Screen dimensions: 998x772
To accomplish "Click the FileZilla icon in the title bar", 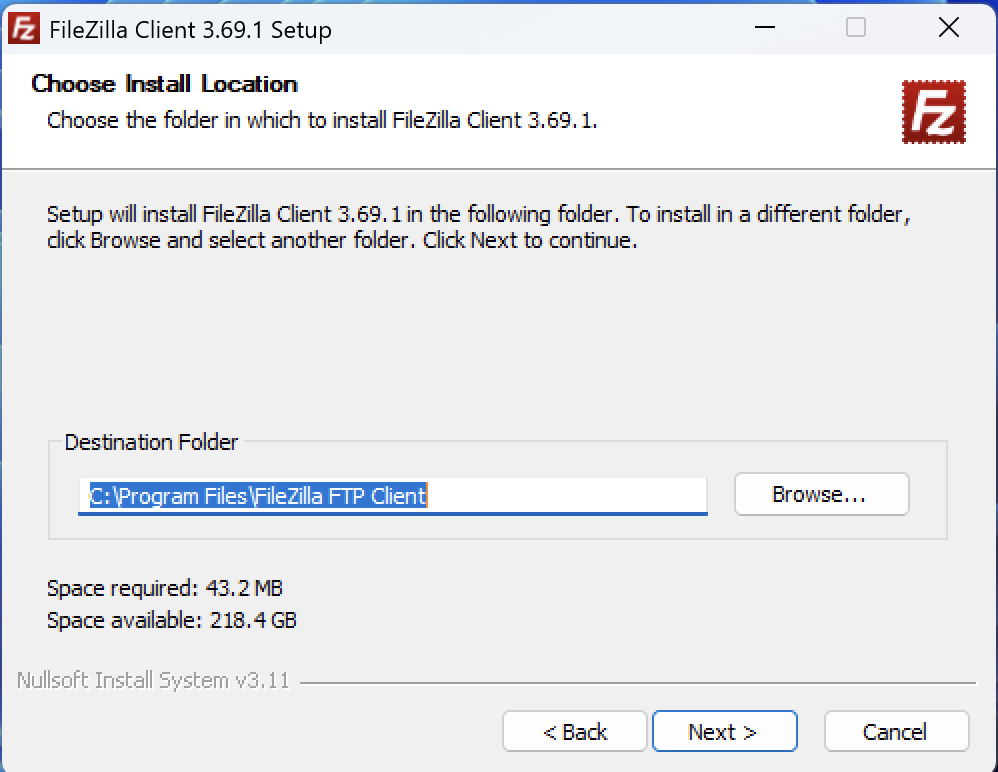I will pos(24,29).
